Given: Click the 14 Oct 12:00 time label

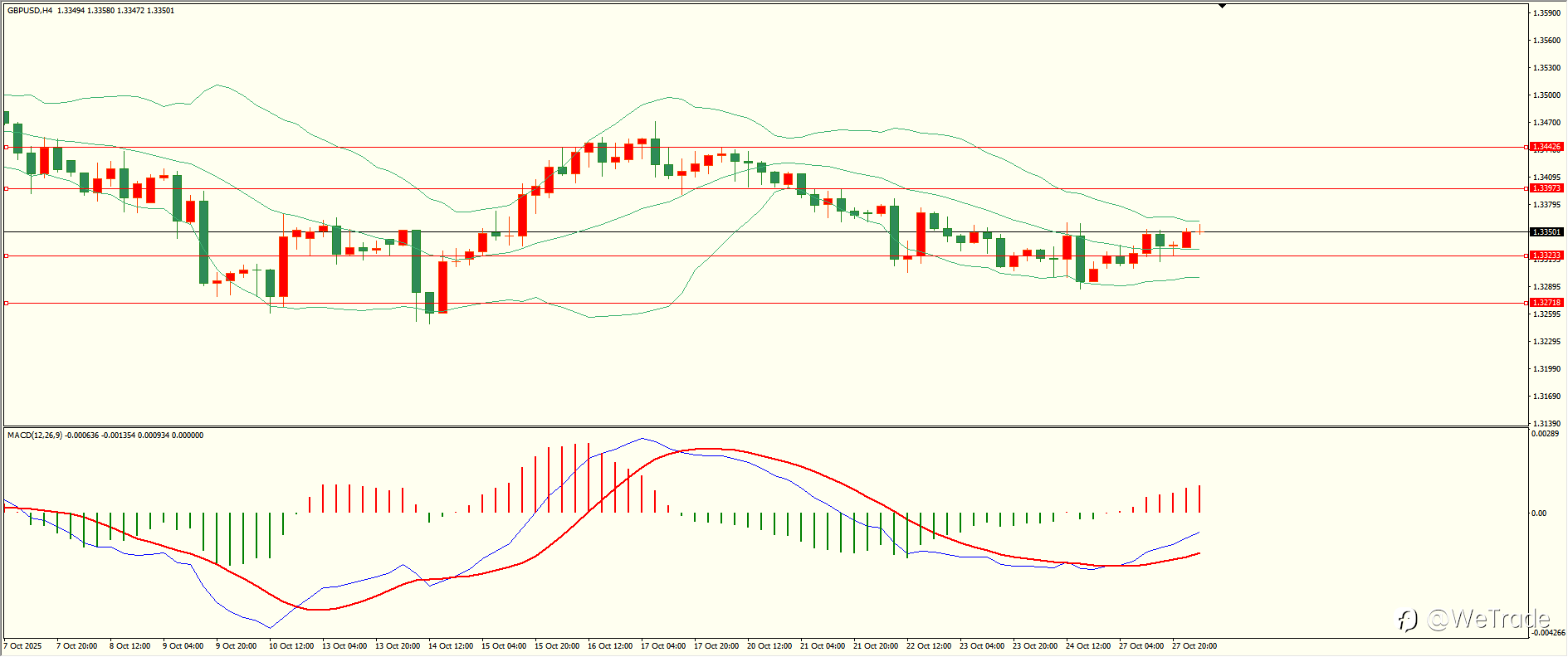Looking at the screenshot, I should (x=451, y=646).
